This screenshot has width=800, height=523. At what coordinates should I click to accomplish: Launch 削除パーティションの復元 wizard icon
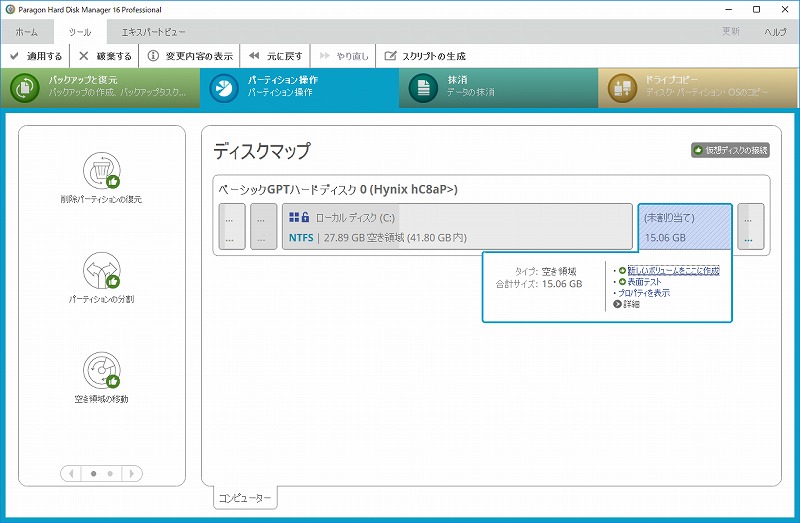[x=102, y=171]
